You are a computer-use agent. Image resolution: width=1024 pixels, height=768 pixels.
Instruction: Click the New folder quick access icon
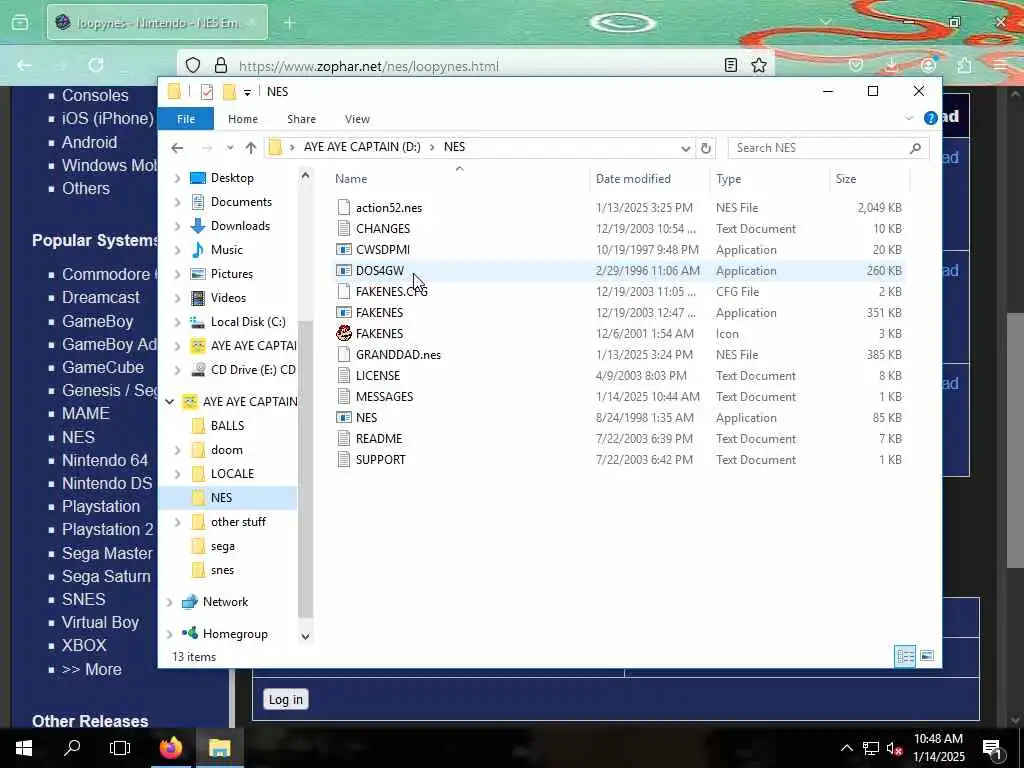(229, 91)
